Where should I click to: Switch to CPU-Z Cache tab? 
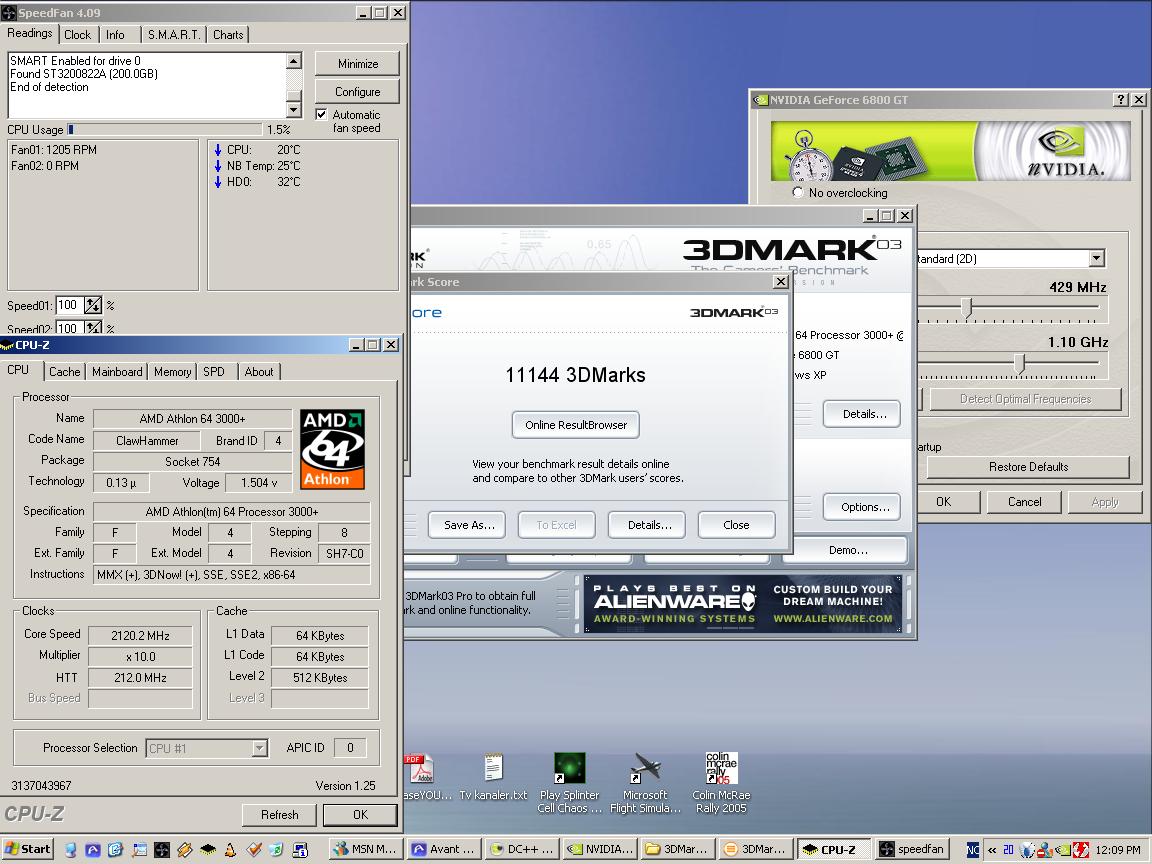pyautogui.click(x=65, y=372)
